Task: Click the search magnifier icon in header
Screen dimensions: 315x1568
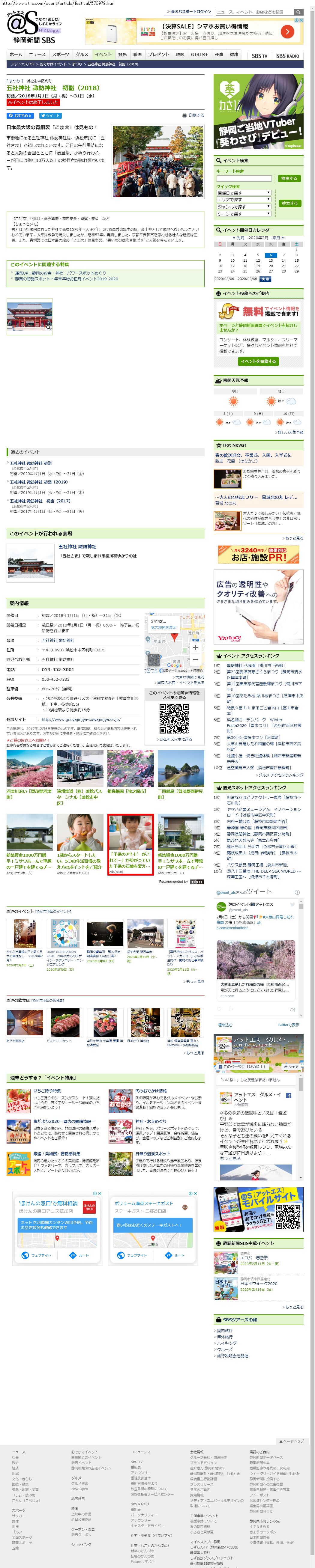Action: 298,12
